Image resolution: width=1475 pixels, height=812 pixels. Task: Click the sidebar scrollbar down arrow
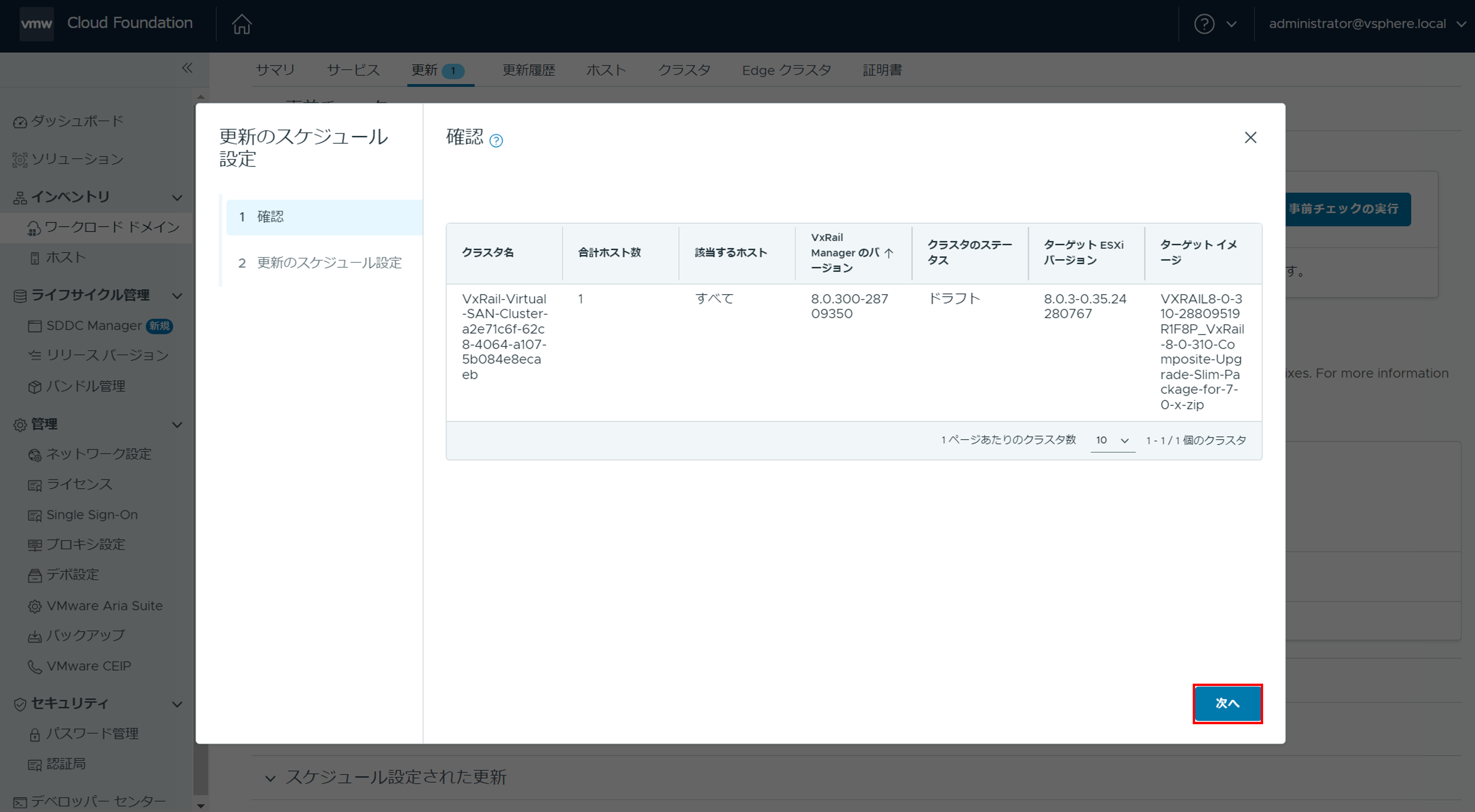pos(200,806)
